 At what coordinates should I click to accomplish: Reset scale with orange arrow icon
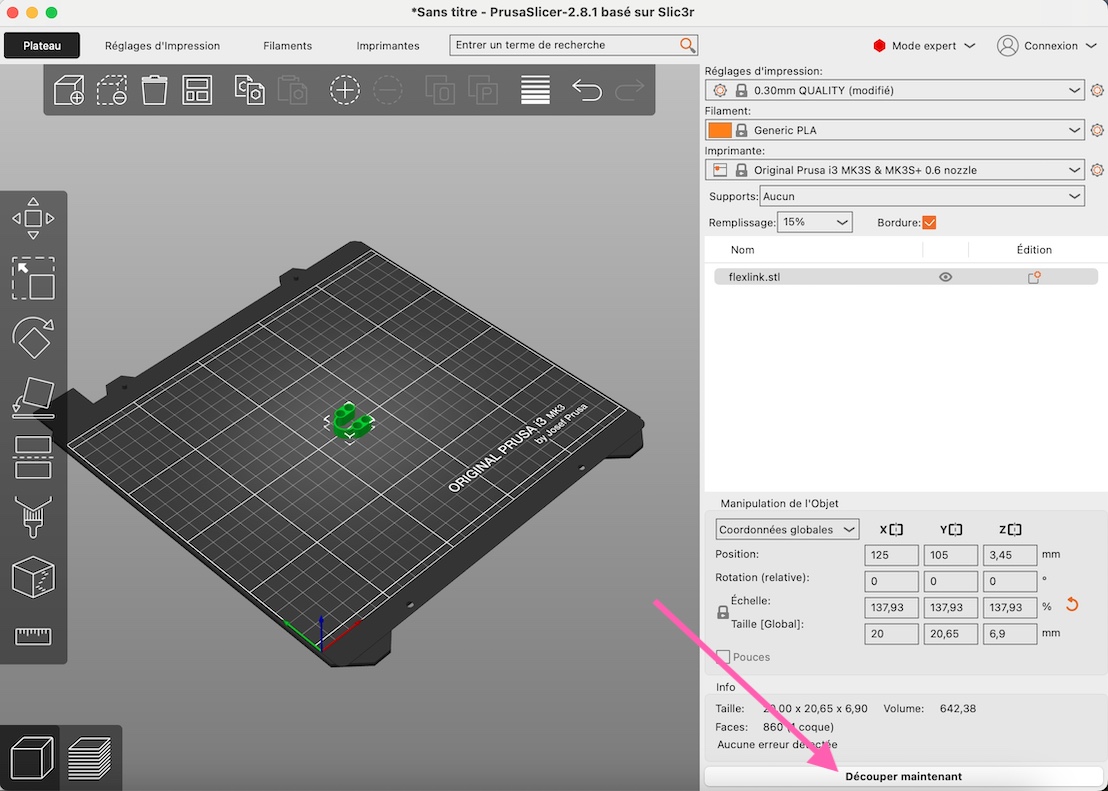pos(1072,605)
